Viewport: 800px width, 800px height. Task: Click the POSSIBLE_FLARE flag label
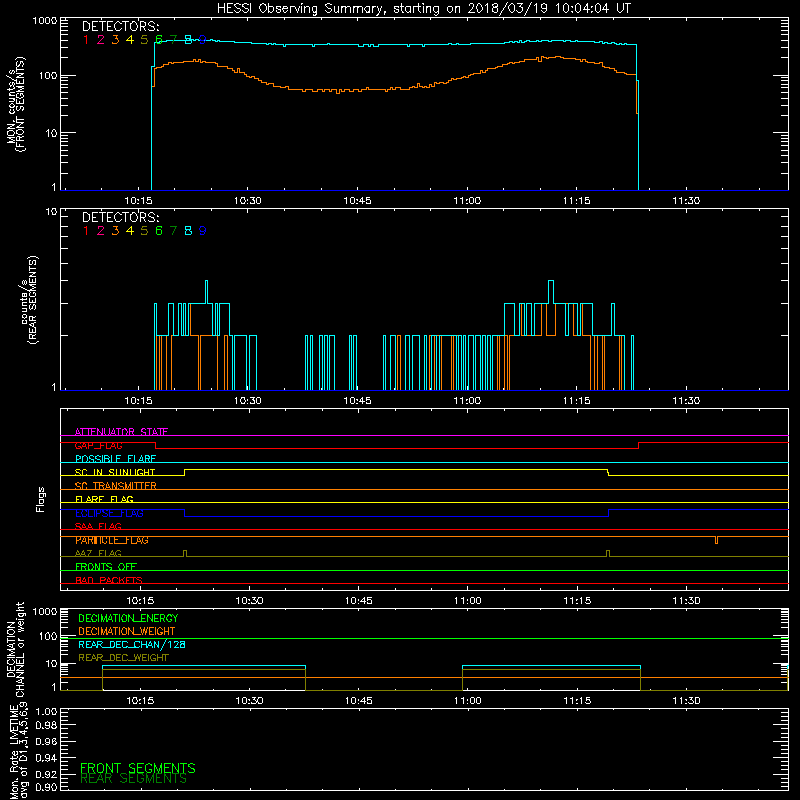[115, 459]
